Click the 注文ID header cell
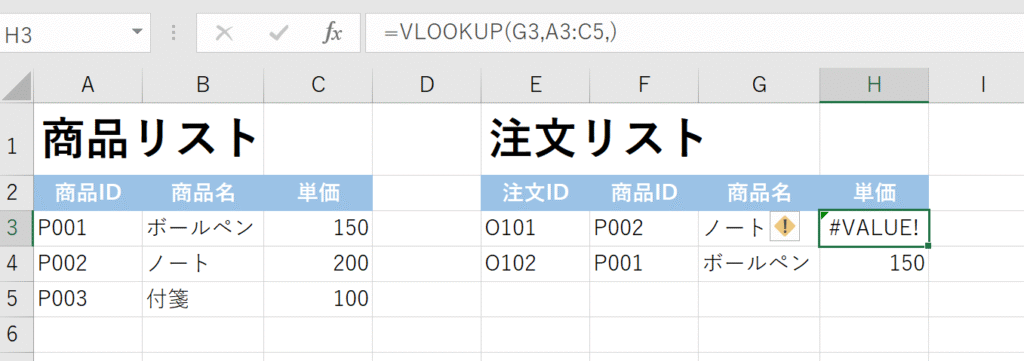Image resolution: width=1024 pixels, height=361 pixels. coord(535,193)
